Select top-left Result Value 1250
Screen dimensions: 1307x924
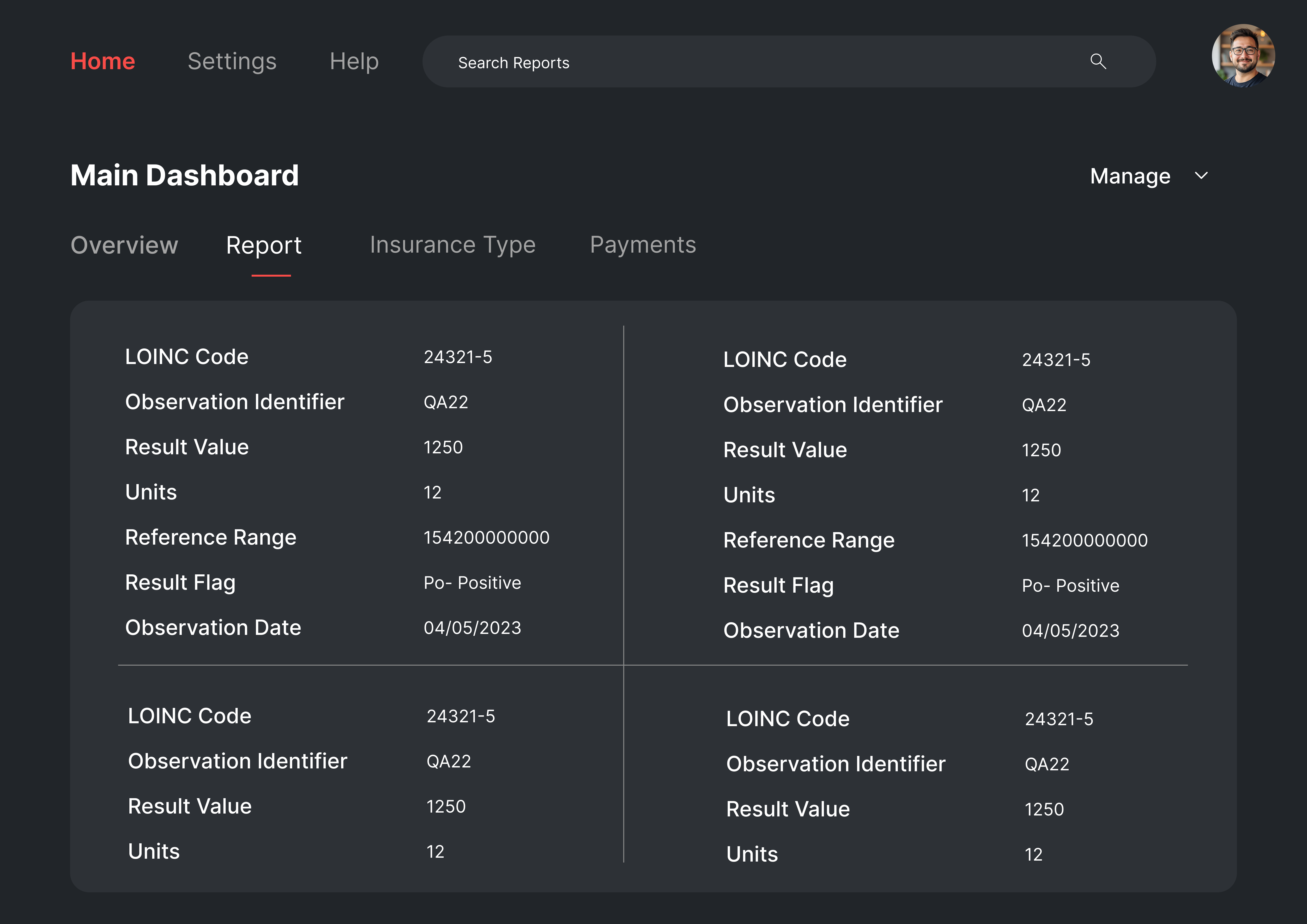point(443,448)
